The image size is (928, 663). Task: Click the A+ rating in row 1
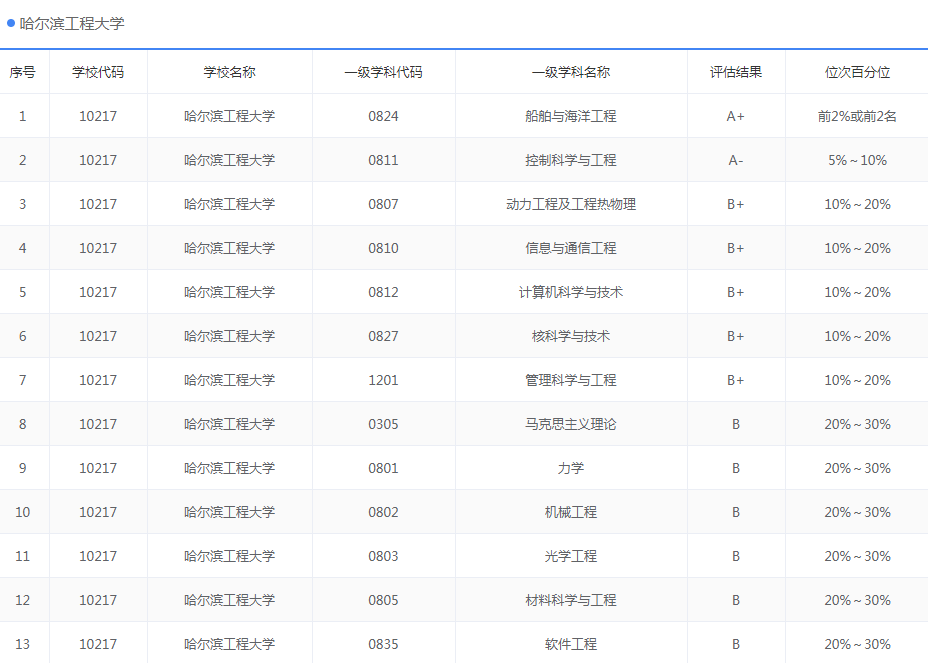735,115
